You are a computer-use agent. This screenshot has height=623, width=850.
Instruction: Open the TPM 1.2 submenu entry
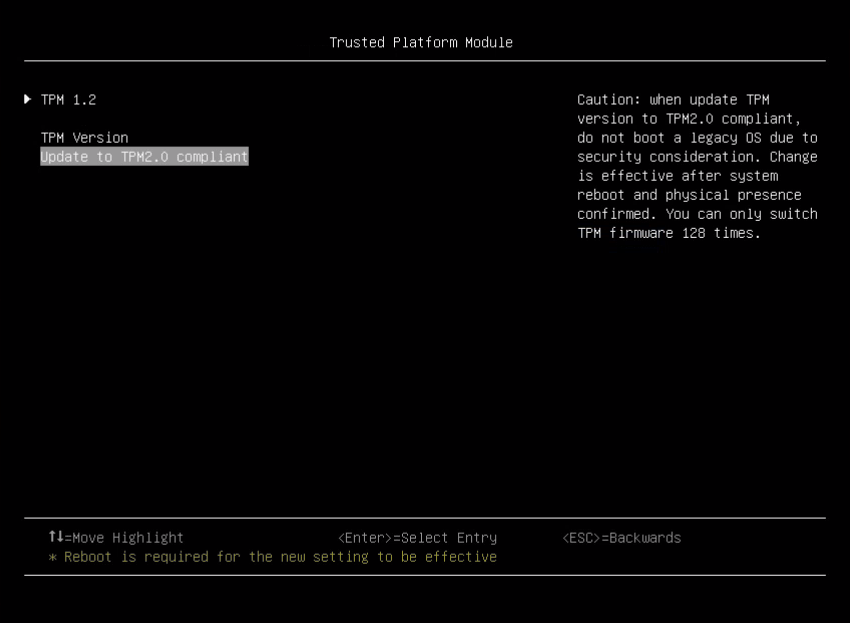pos(68,100)
